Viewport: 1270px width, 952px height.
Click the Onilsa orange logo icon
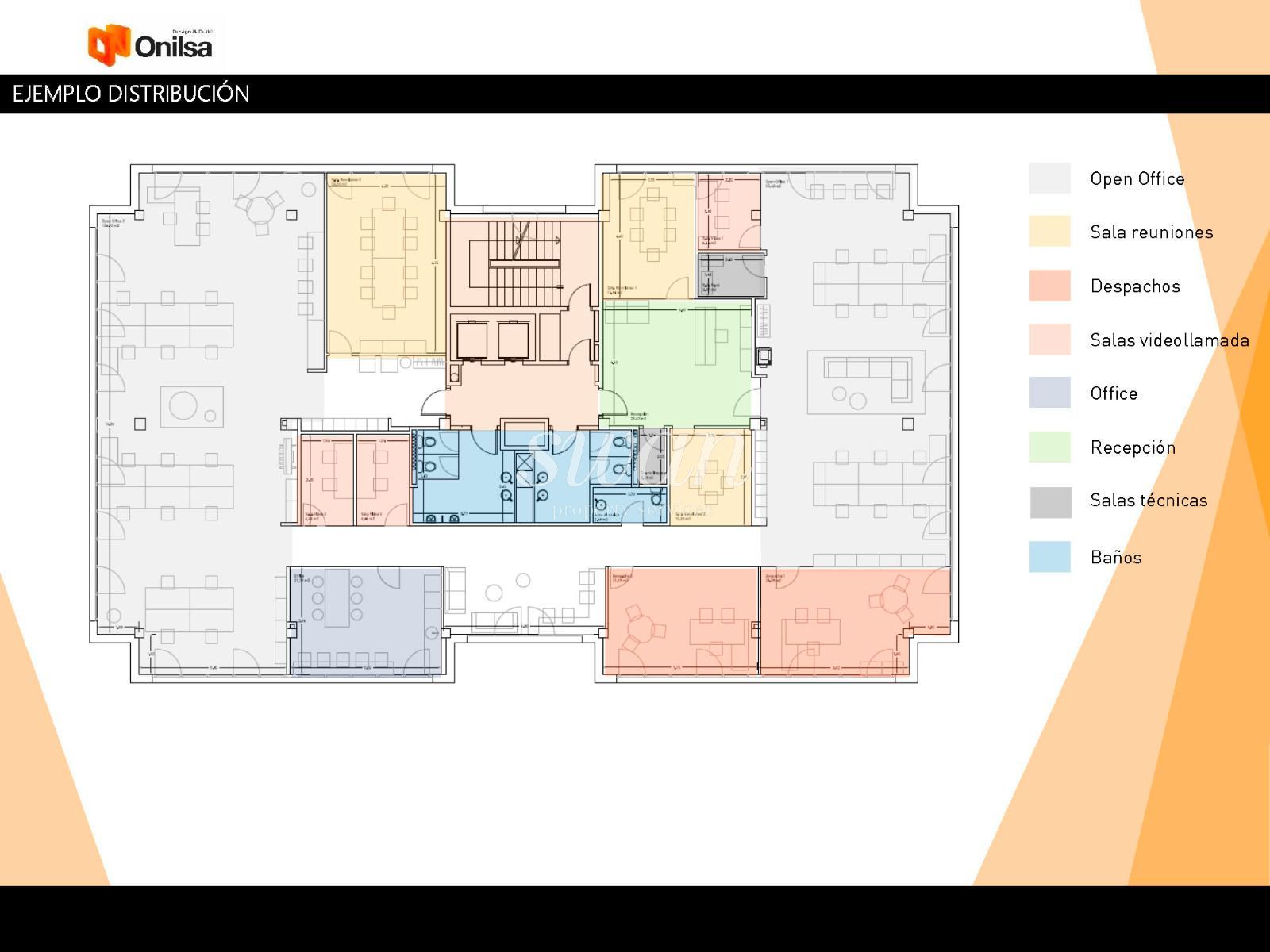coord(109,44)
